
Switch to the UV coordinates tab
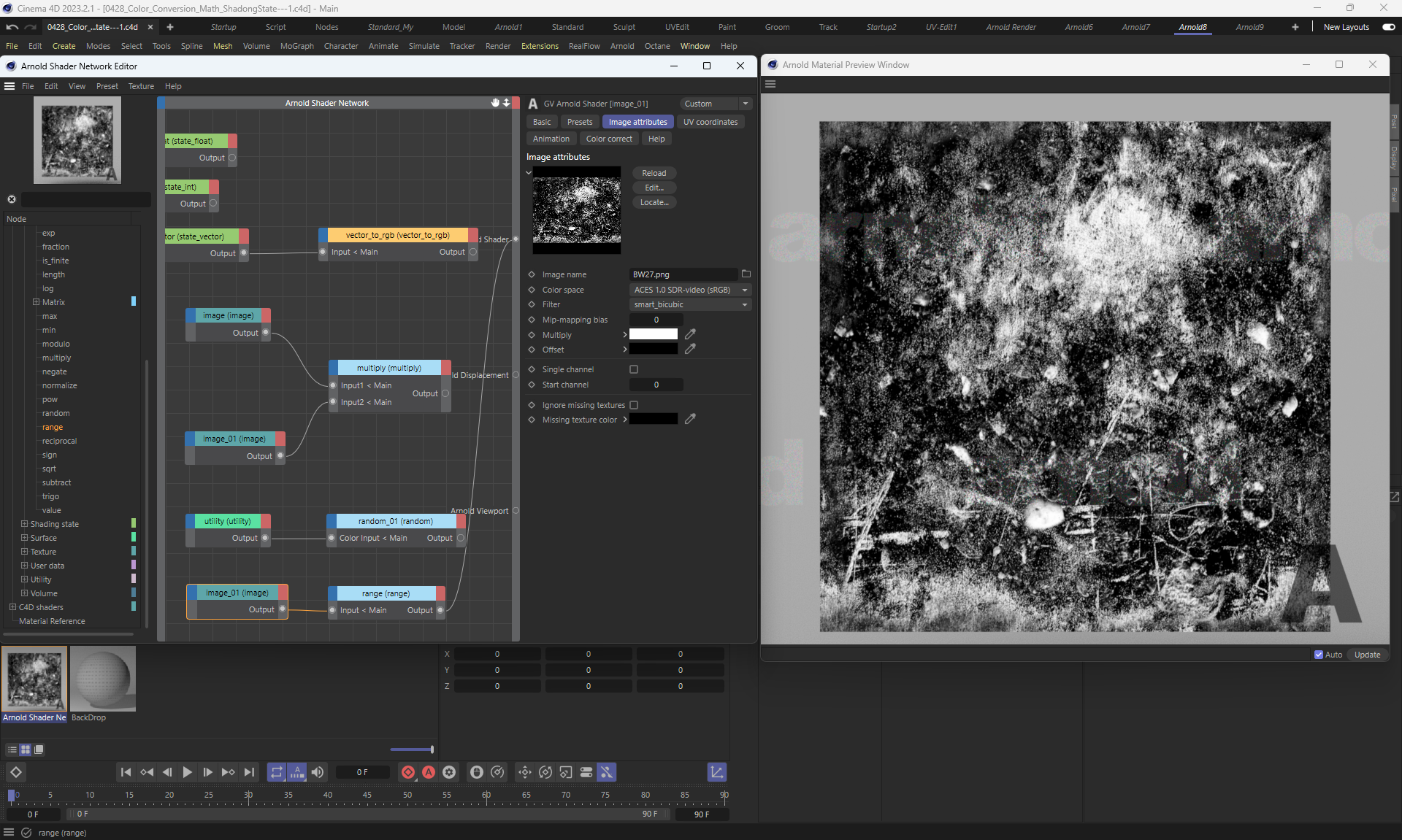710,122
